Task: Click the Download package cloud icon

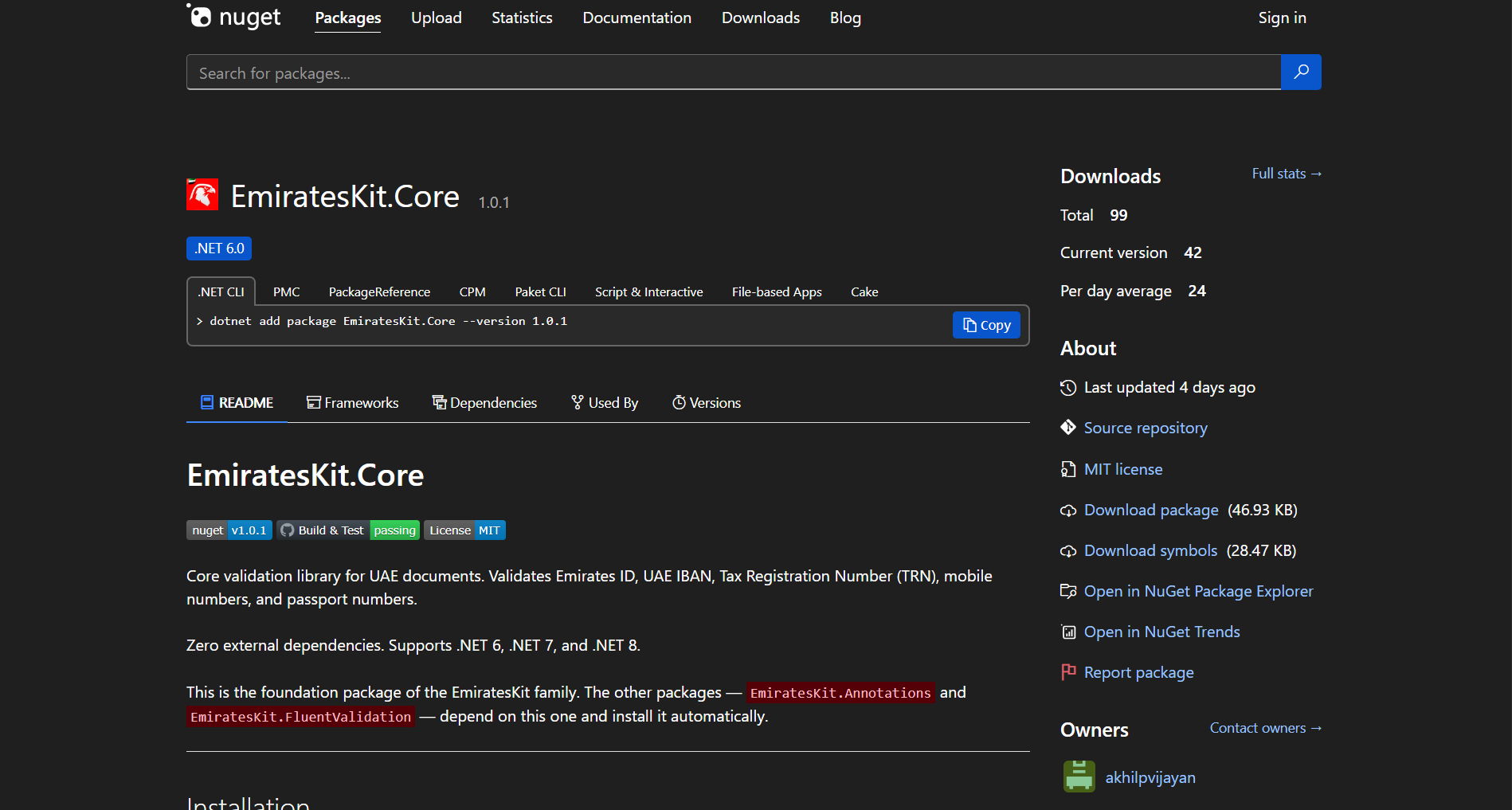Action: click(1068, 511)
